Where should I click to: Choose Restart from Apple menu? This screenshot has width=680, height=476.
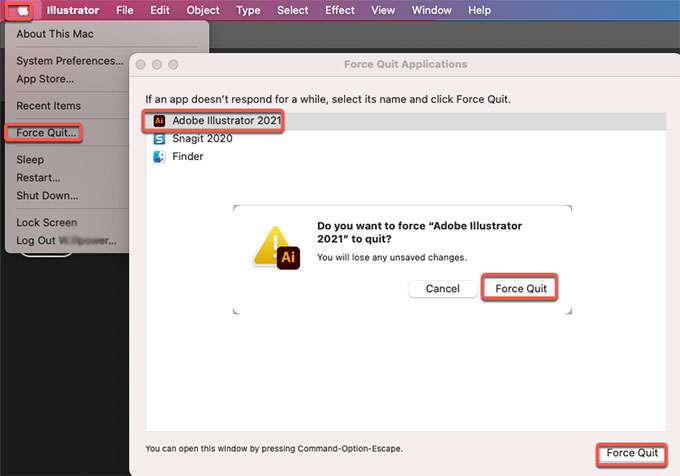38,178
